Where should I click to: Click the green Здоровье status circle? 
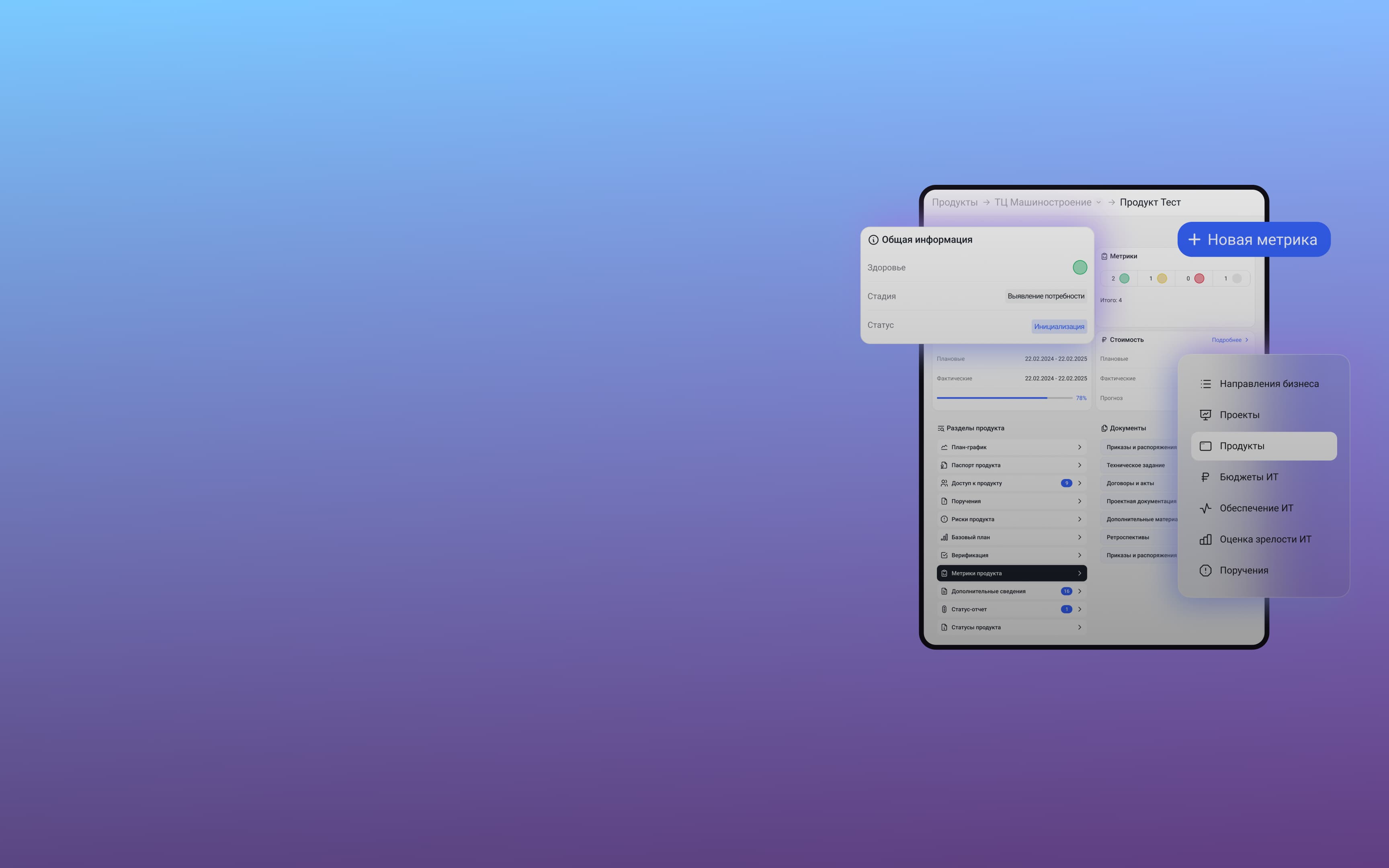pos(1080,268)
